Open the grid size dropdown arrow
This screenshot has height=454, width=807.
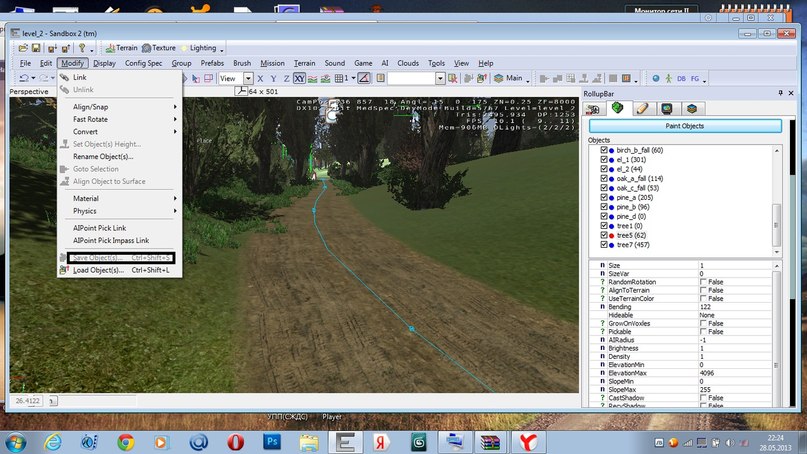pos(353,78)
